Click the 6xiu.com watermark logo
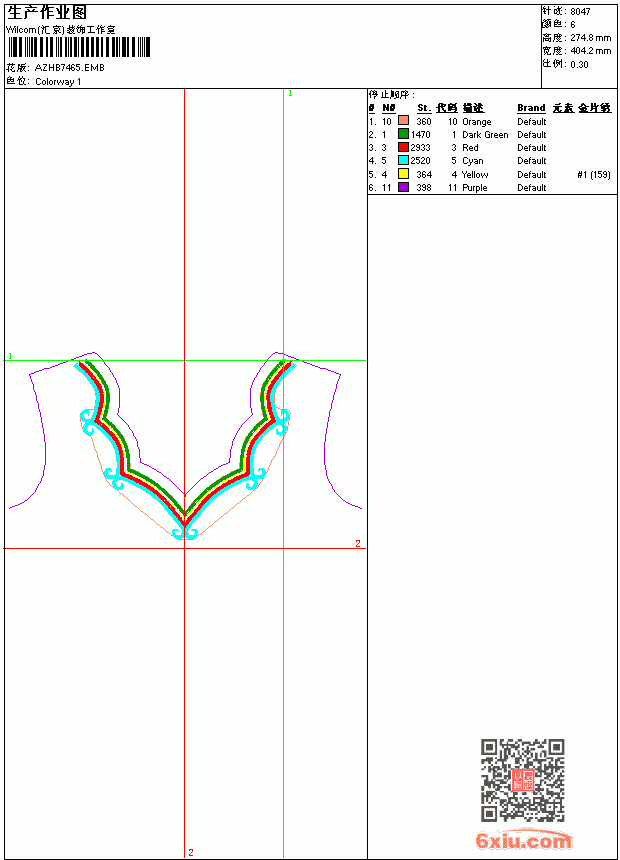This screenshot has height=860, width=620. coord(523,840)
